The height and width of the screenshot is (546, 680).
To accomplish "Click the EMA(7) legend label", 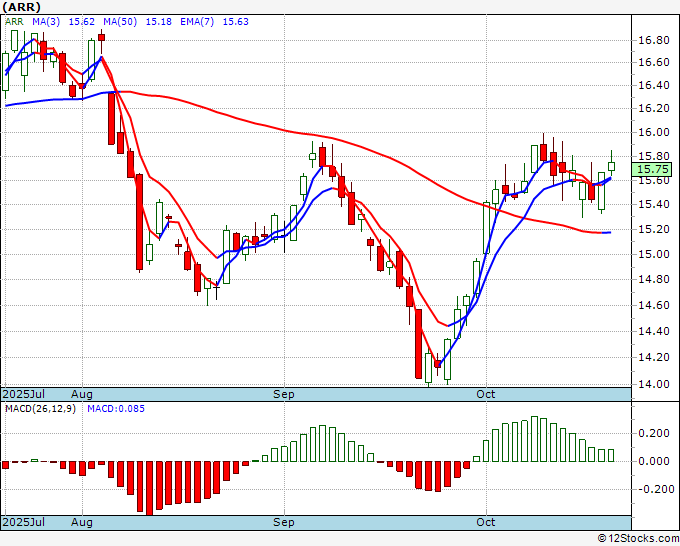I will coord(197,22).
